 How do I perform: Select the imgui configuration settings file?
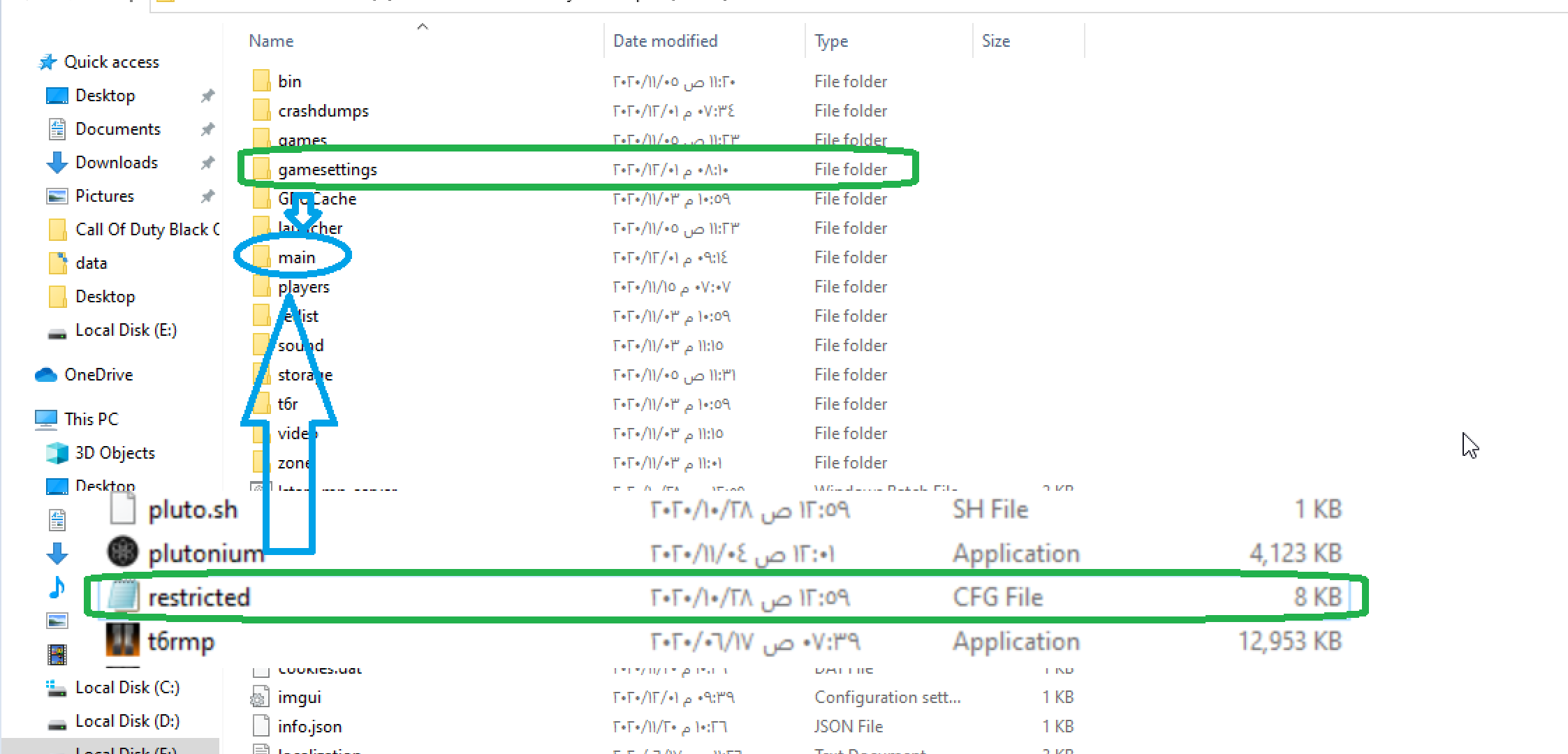300,697
